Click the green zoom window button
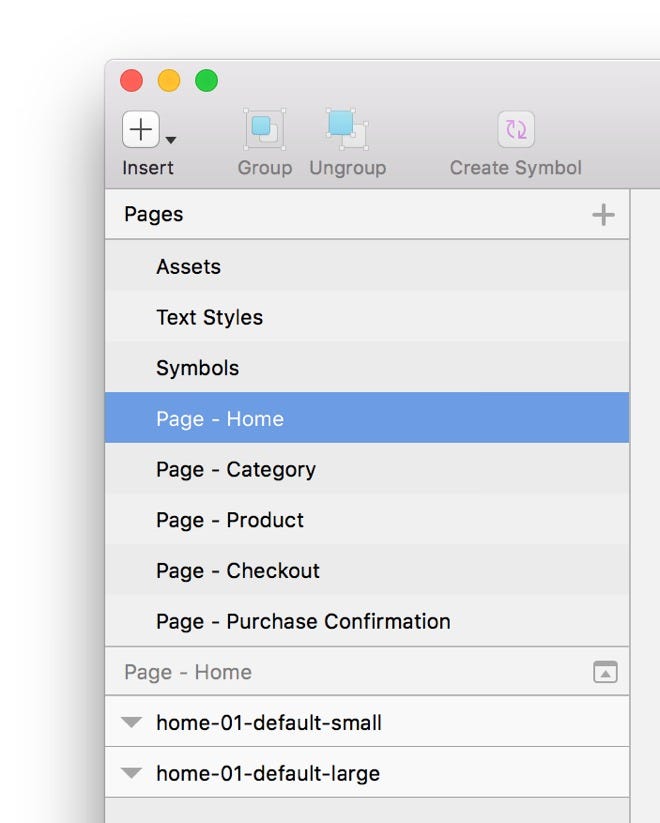This screenshot has width=660, height=823. [206, 81]
